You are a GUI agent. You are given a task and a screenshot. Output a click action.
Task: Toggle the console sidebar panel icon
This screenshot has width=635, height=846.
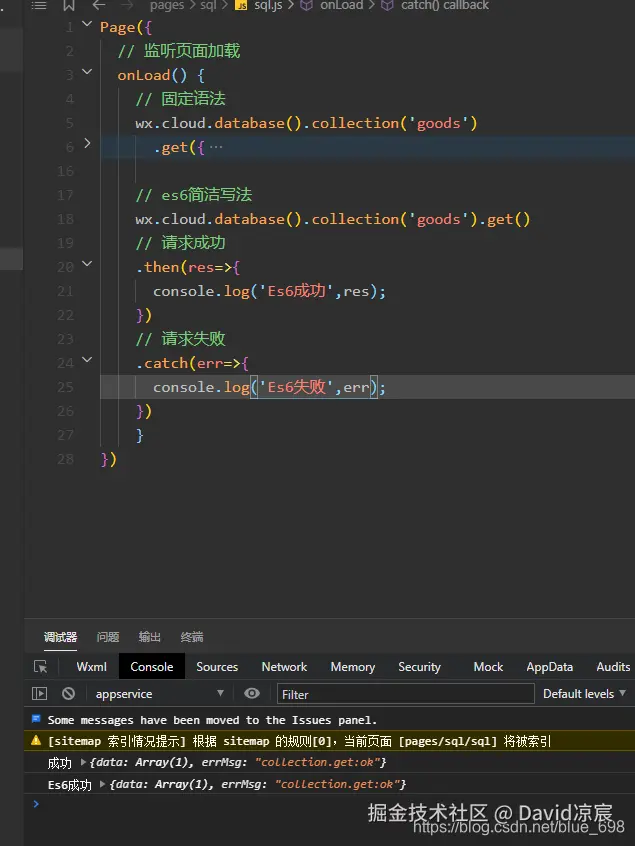coord(40,693)
